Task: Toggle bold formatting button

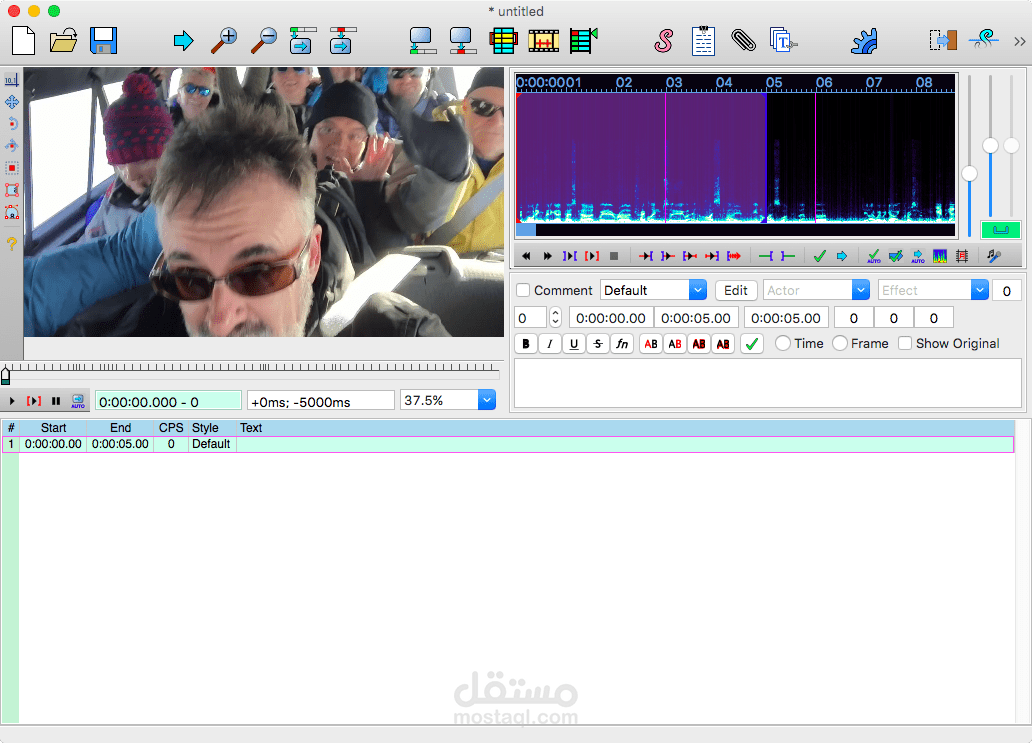Action: tap(525, 344)
